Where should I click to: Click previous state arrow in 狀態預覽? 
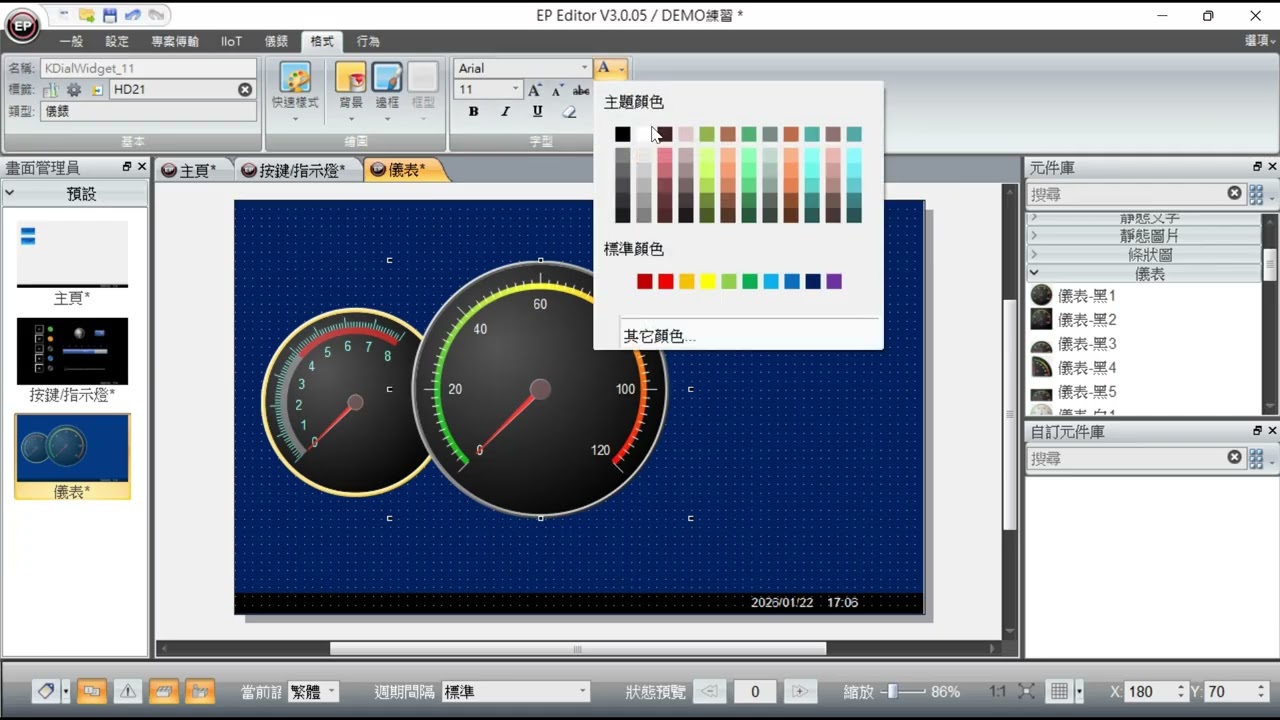(709, 691)
